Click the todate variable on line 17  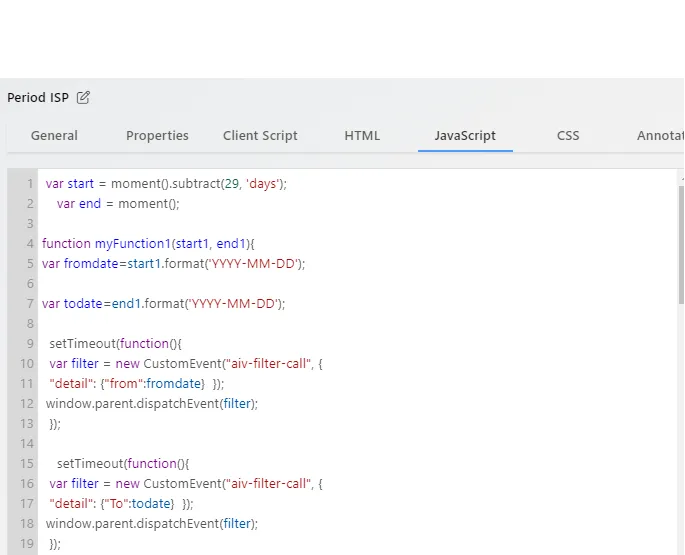[x=151, y=503]
